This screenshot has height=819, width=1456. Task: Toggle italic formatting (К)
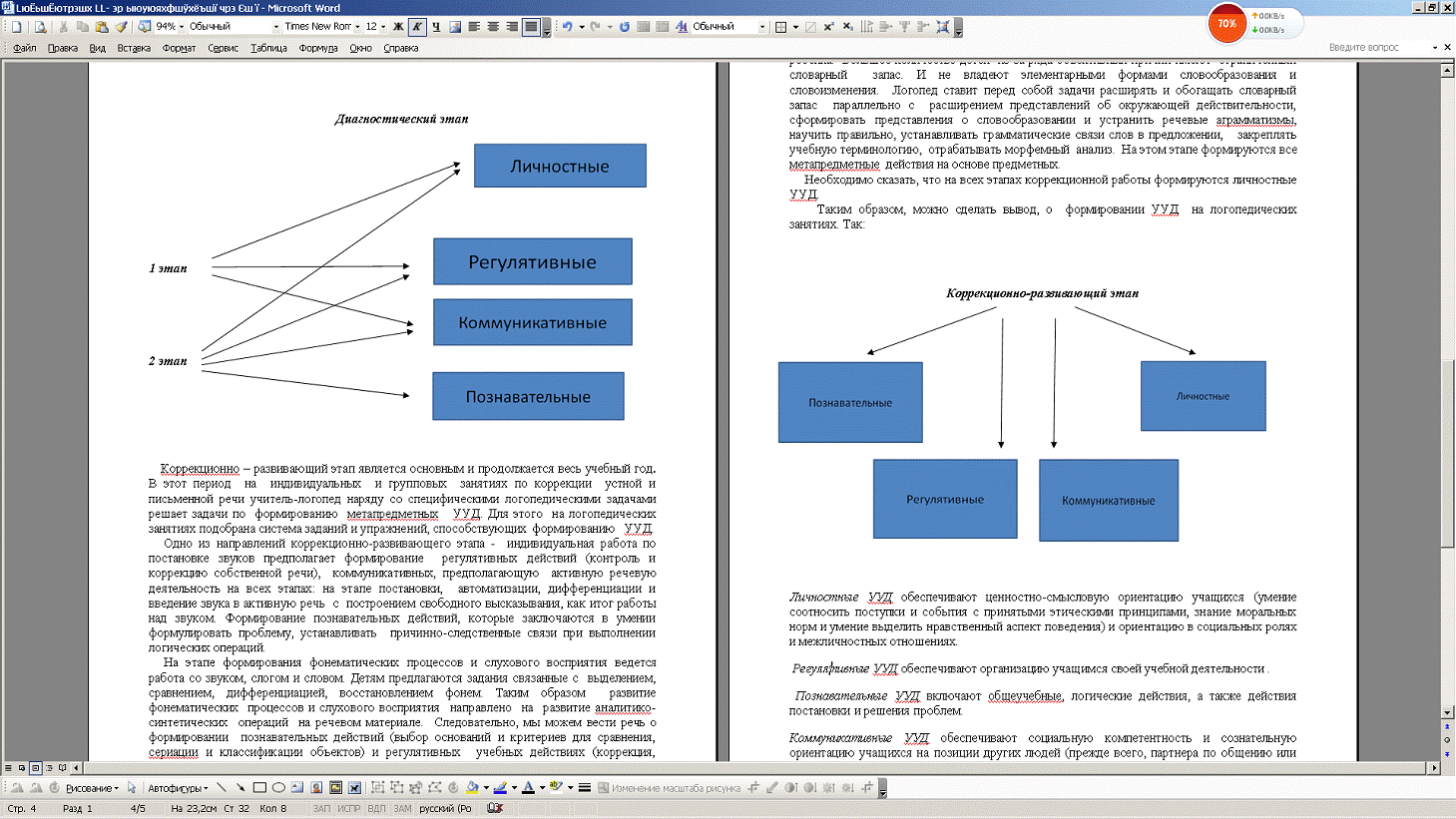coord(417,27)
